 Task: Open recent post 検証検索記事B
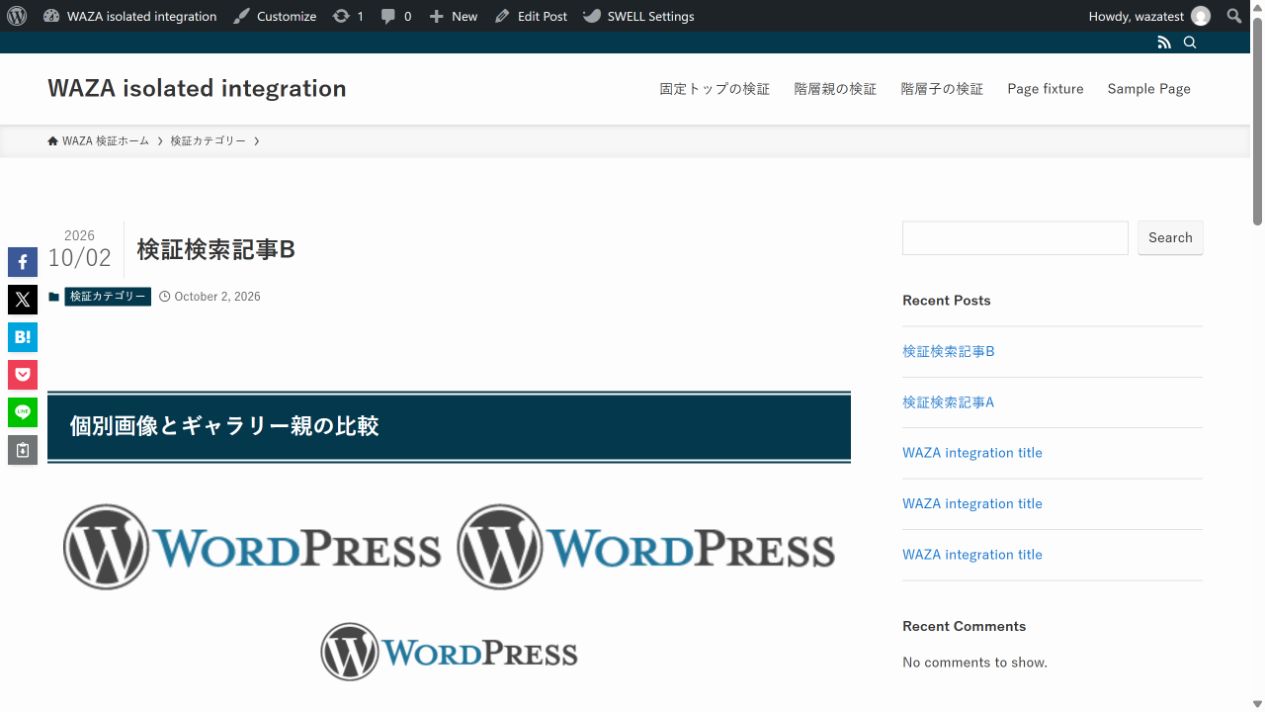pos(948,351)
